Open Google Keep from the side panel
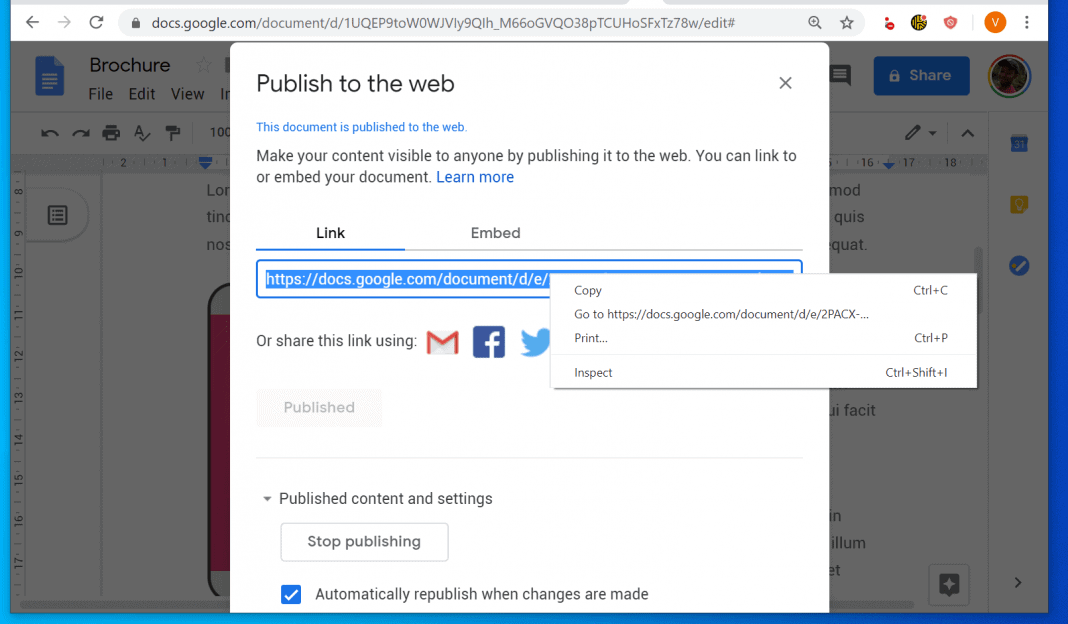Screen dimensions: 1068x624 point(1018,203)
